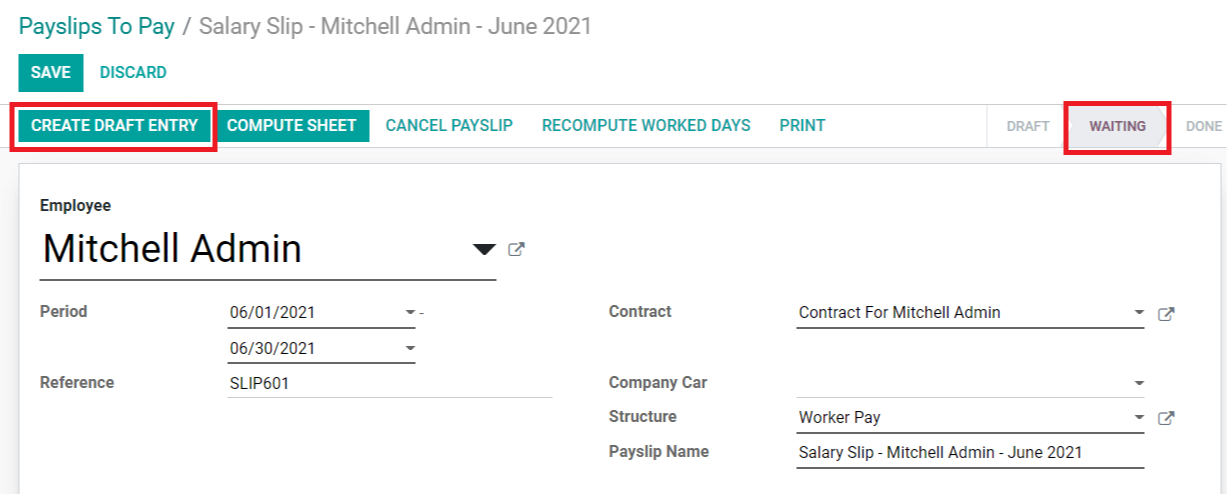This screenshot has width=1227, height=494.
Task: Recompute worked days
Action: tap(646, 126)
